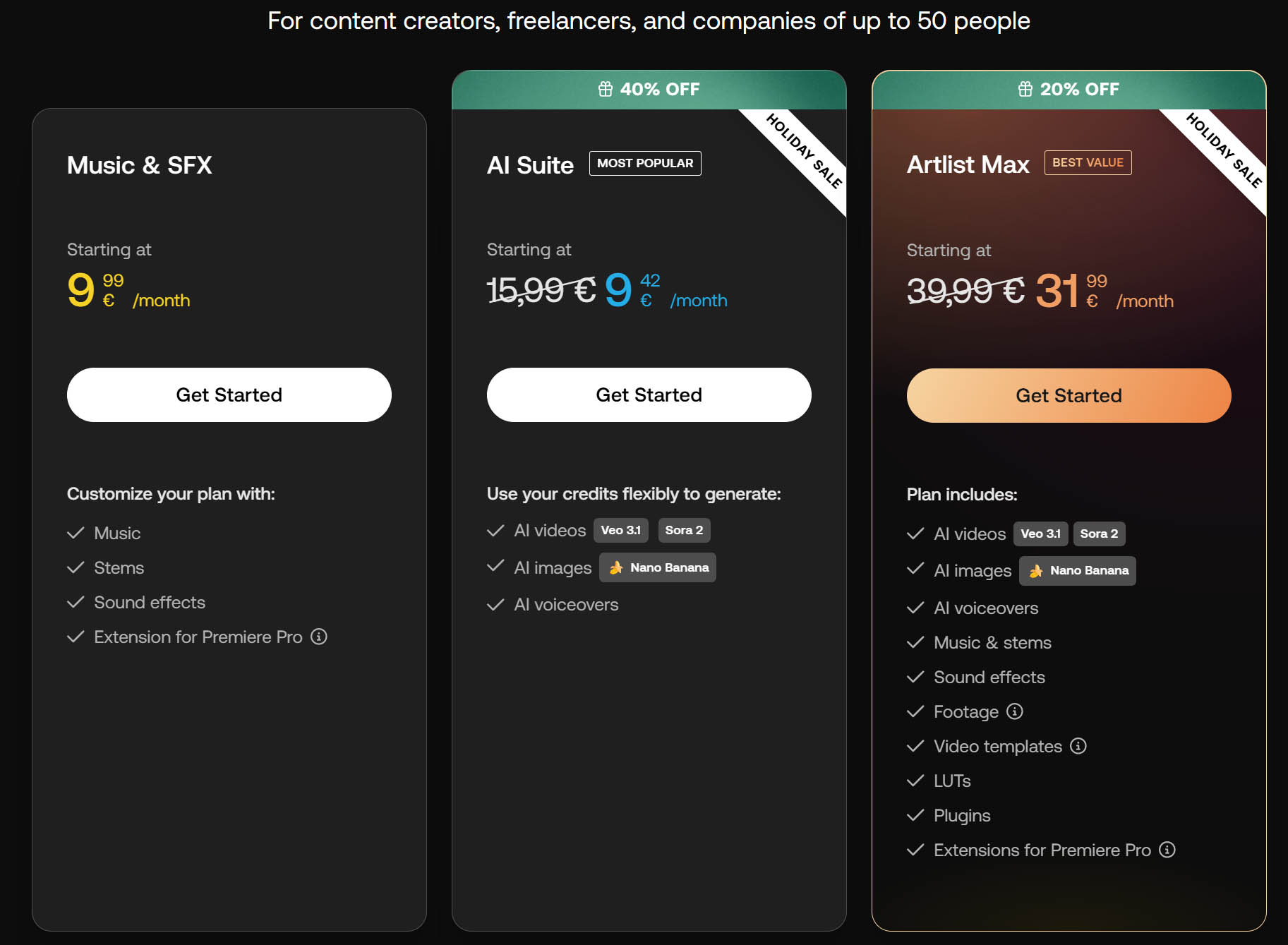Click Veo 3.1 tag in Artlist Max
Viewport: 1288px width, 945px height.
(1040, 534)
